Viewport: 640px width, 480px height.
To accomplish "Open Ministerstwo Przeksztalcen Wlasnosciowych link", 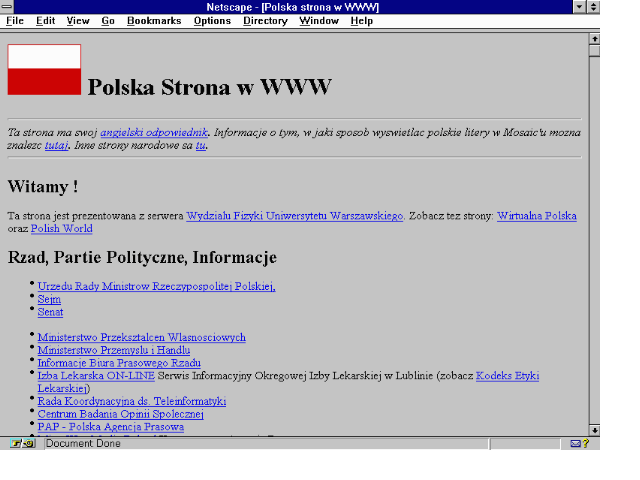I will click(142, 338).
